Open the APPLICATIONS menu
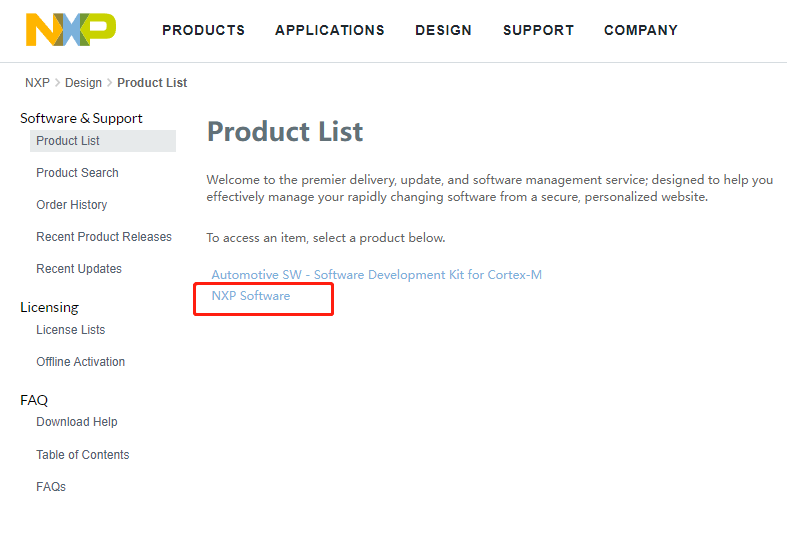Image resolution: width=787 pixels, height=534 pixels. 330,30
